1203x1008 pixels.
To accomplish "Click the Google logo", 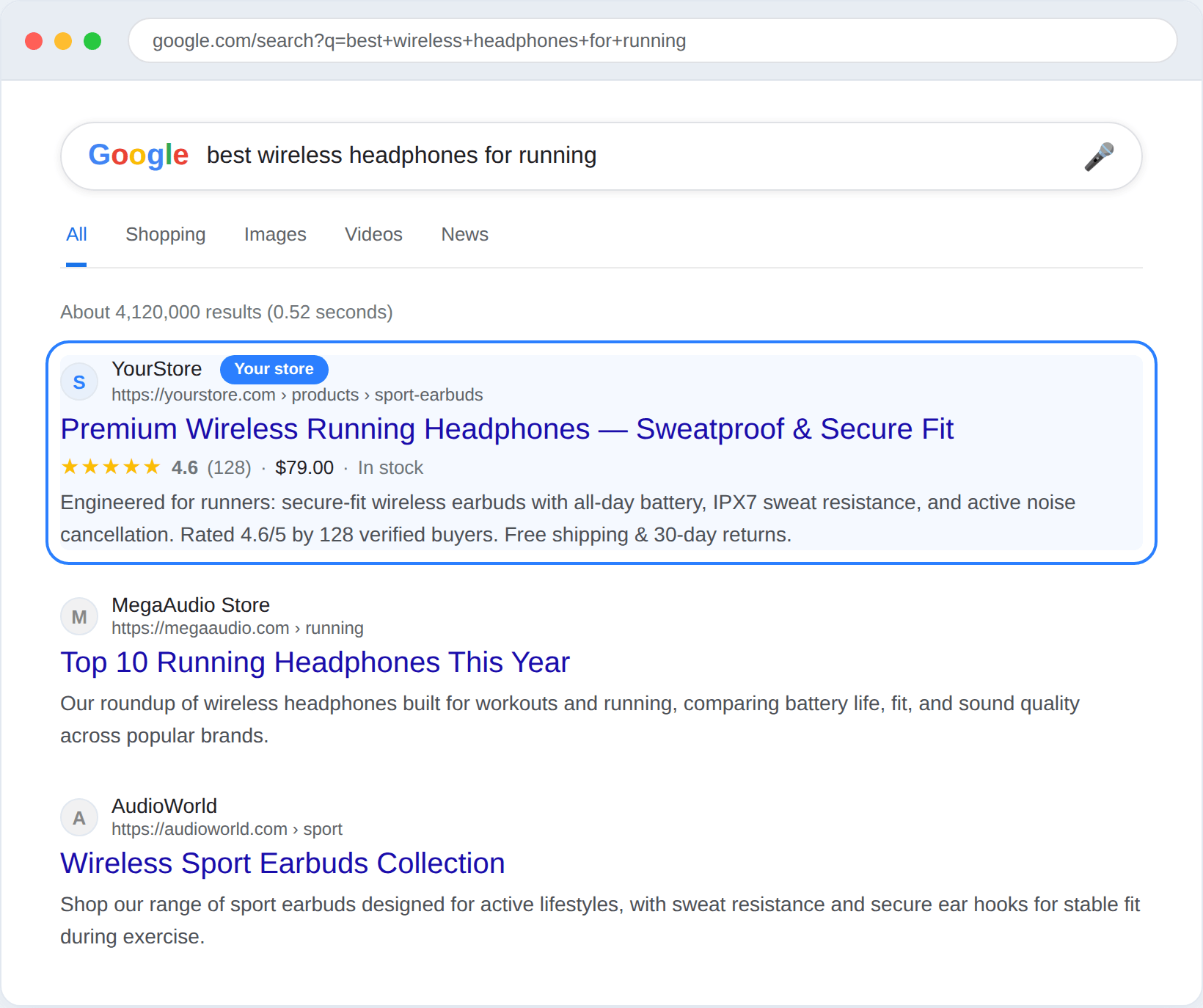I will click(139, 156).
